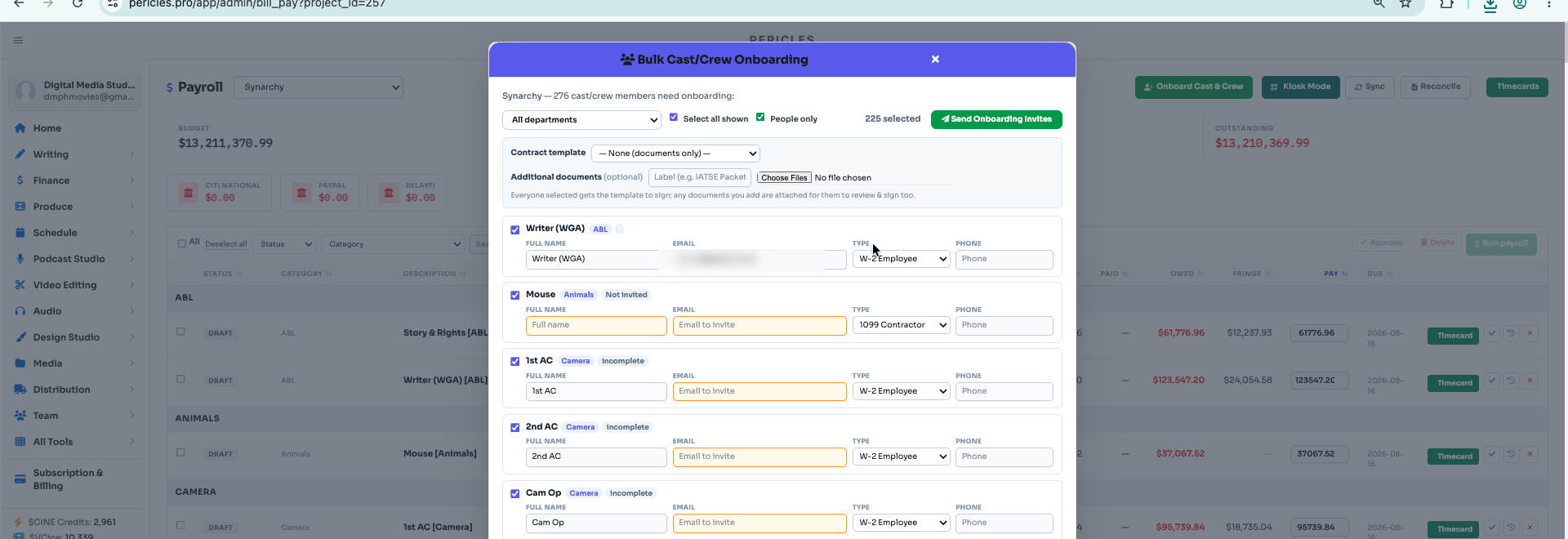Open the All departments dropdown
The image size is (1568, 539).
(581, 120)
